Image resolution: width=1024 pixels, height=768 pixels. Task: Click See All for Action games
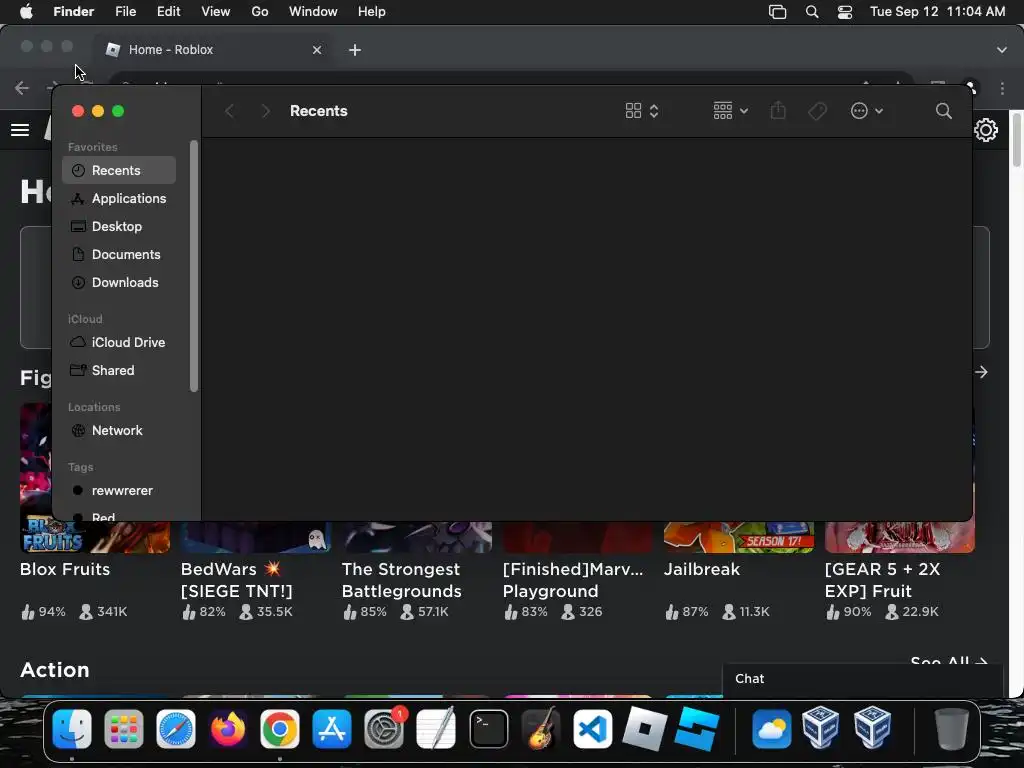[948, 662]
